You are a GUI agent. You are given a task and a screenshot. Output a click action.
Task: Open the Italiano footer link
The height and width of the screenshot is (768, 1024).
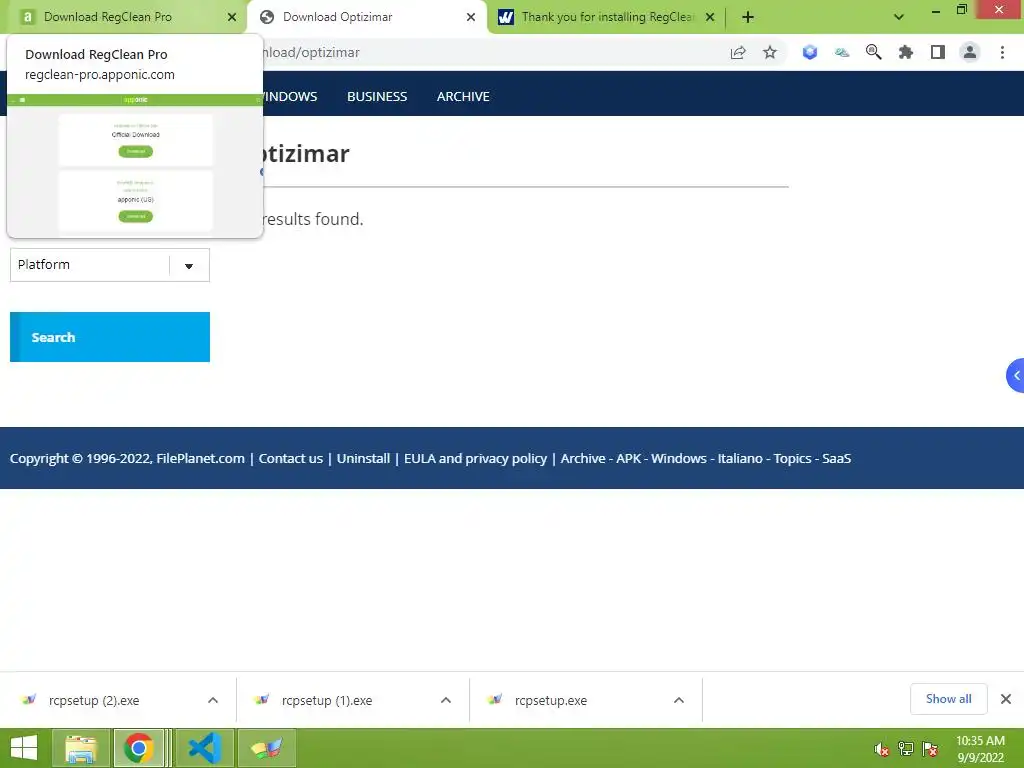pyautogui.click(x=740, y=458)
